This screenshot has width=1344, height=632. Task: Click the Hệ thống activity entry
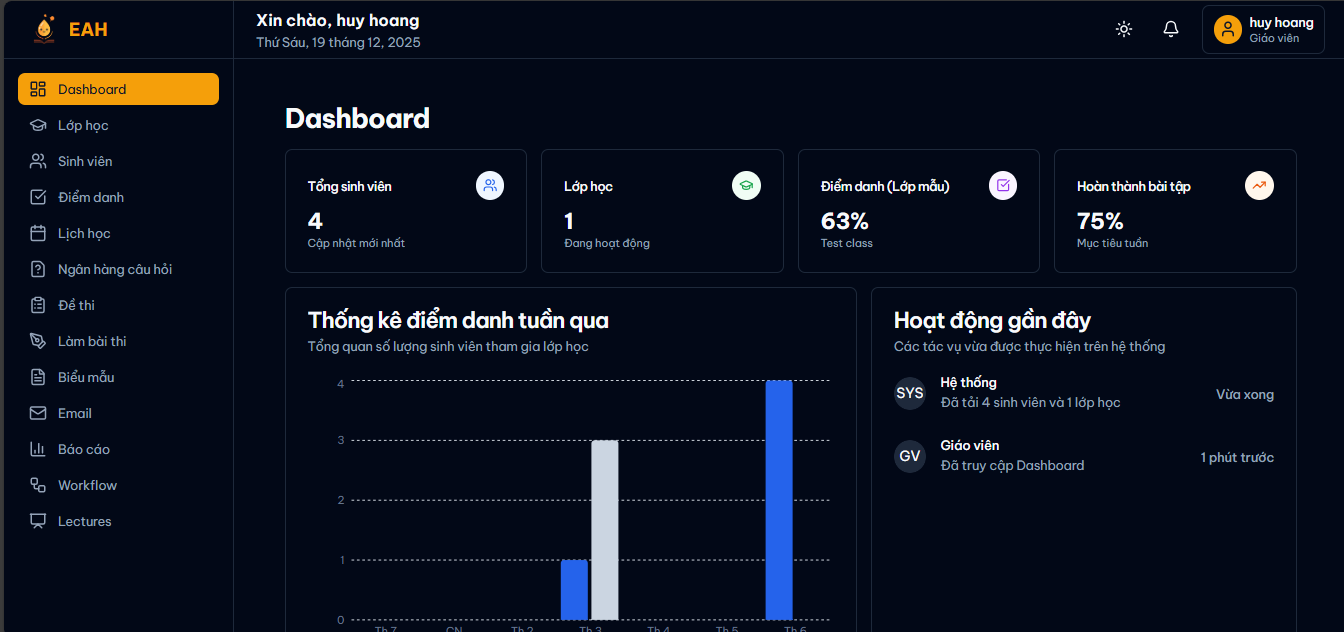click(x=1084, y=393)
